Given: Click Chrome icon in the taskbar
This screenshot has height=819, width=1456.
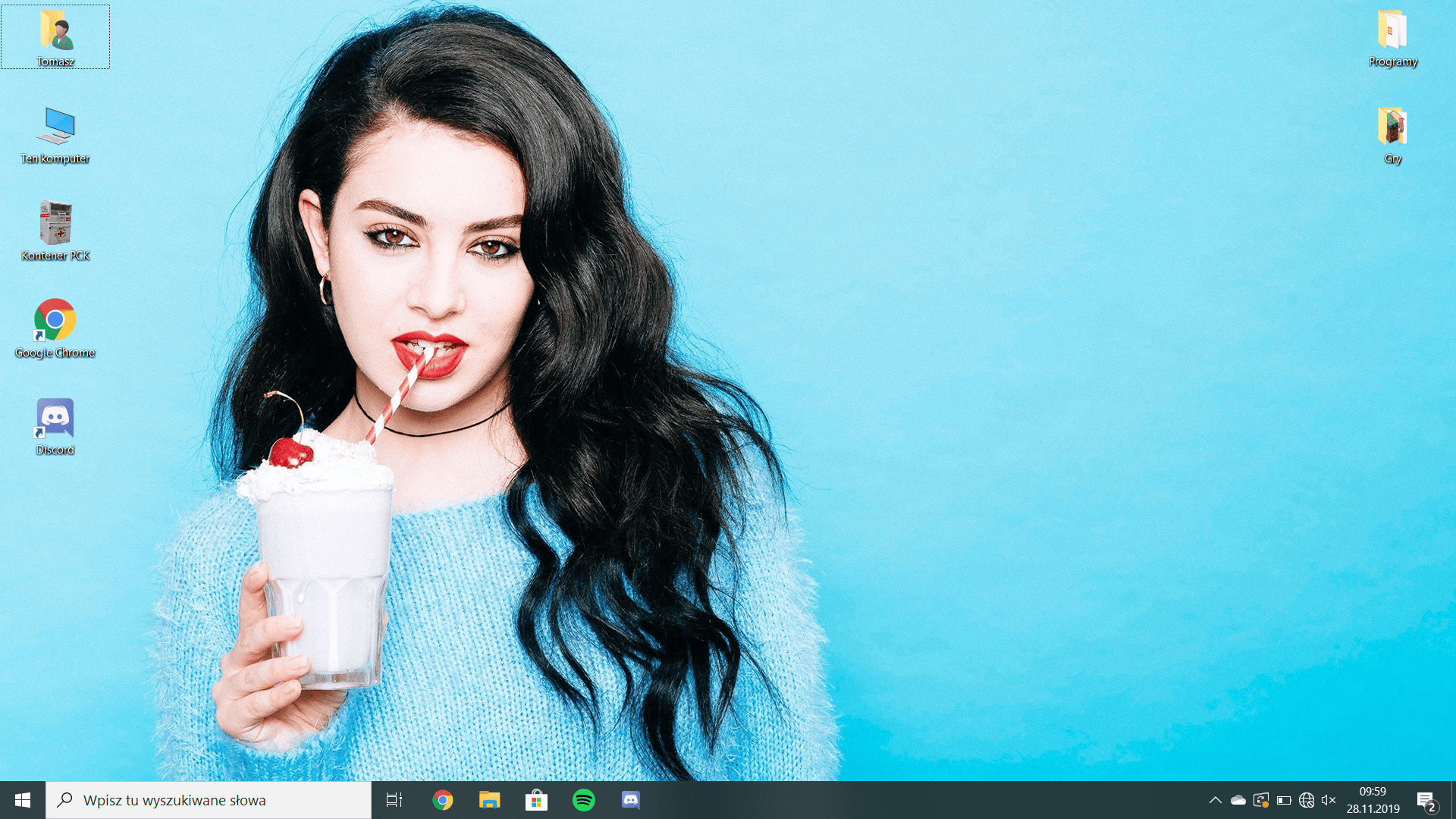Looking at the screenshot, I should pos(443,800).
